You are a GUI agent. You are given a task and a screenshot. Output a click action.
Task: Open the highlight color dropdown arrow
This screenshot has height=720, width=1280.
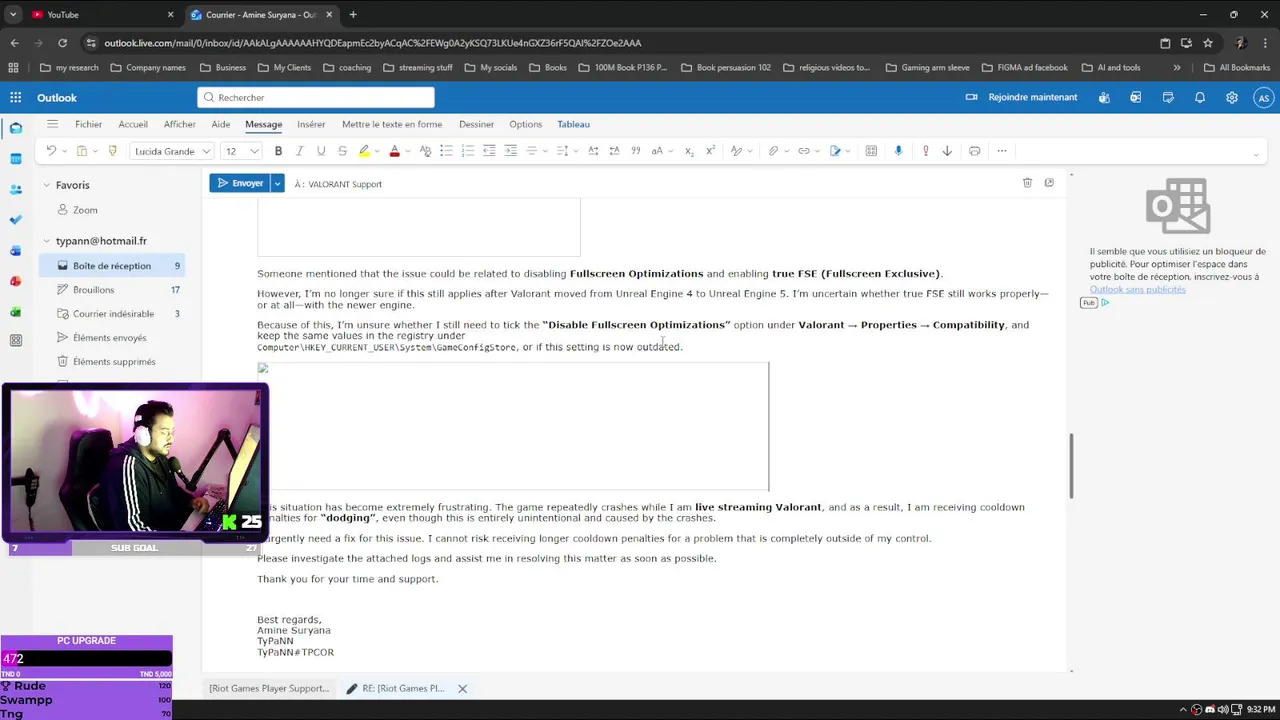(378, 151)
